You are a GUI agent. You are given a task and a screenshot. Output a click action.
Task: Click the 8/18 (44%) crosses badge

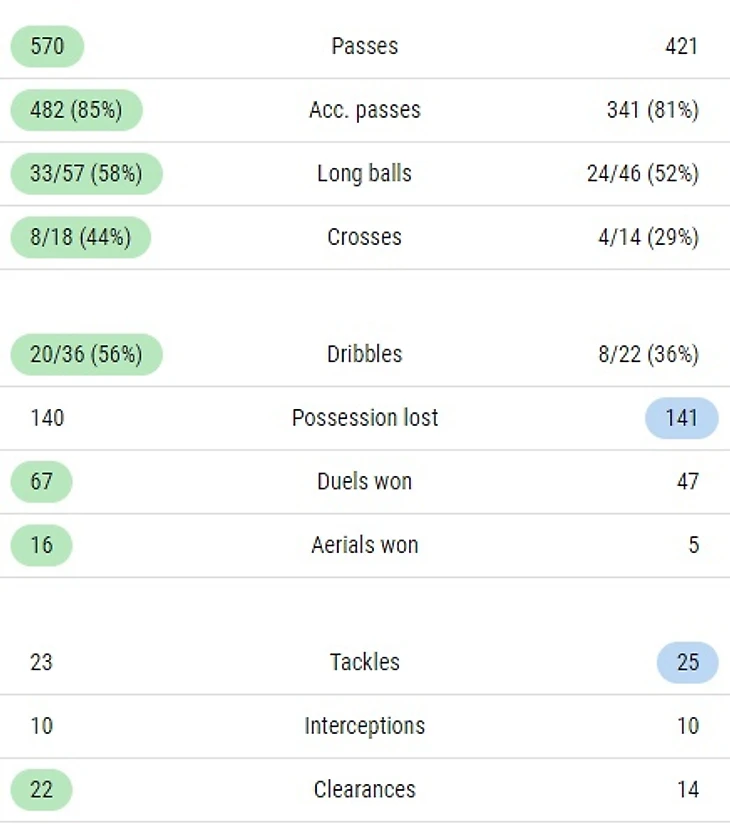coord(81,237)
